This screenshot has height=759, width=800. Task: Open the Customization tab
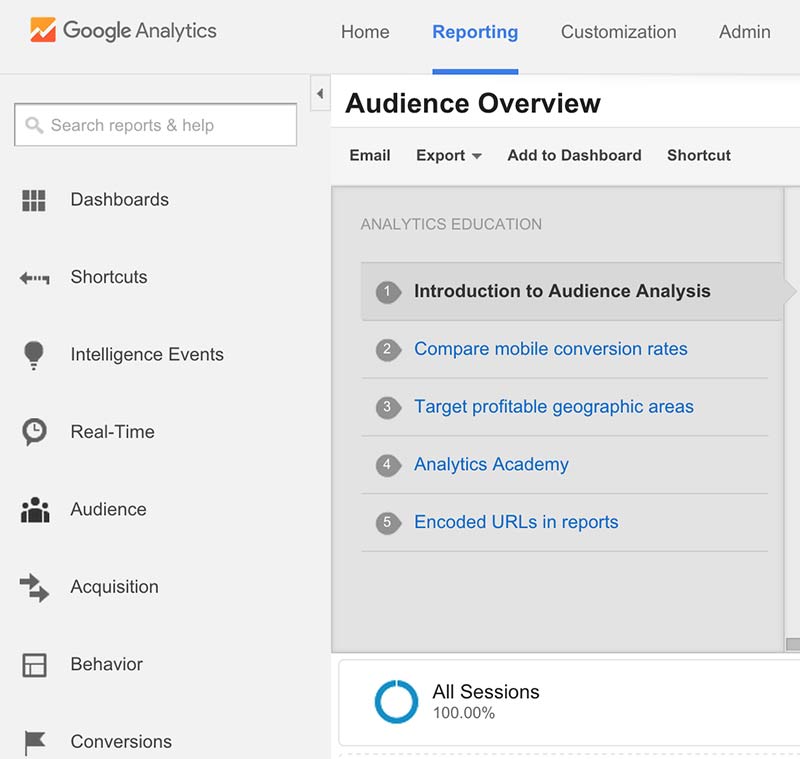click(x=618, y=32)
